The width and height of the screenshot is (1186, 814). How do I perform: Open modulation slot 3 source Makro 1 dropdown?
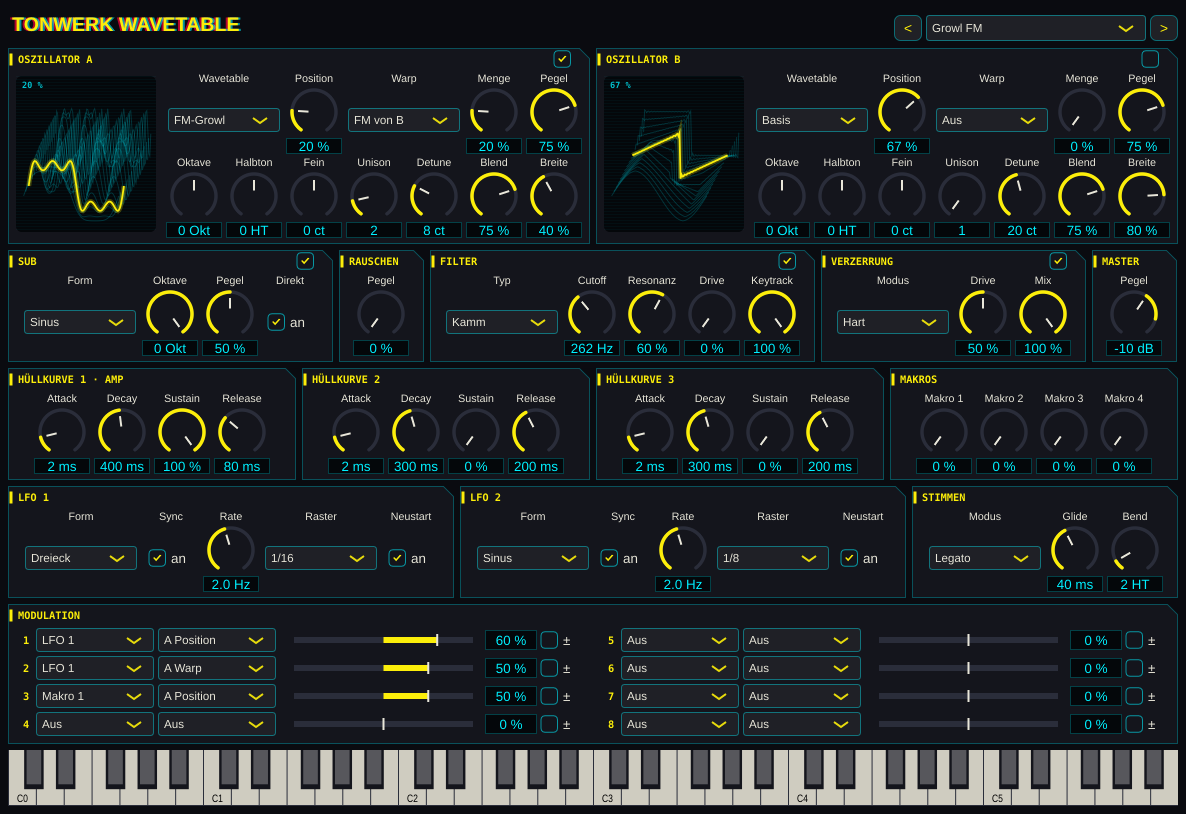pos(95,696)
